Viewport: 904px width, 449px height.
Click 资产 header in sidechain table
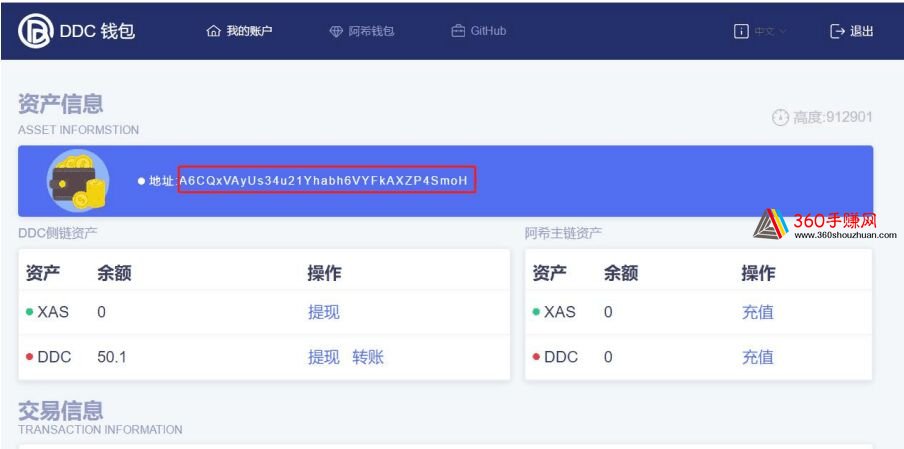coord(43,273)
